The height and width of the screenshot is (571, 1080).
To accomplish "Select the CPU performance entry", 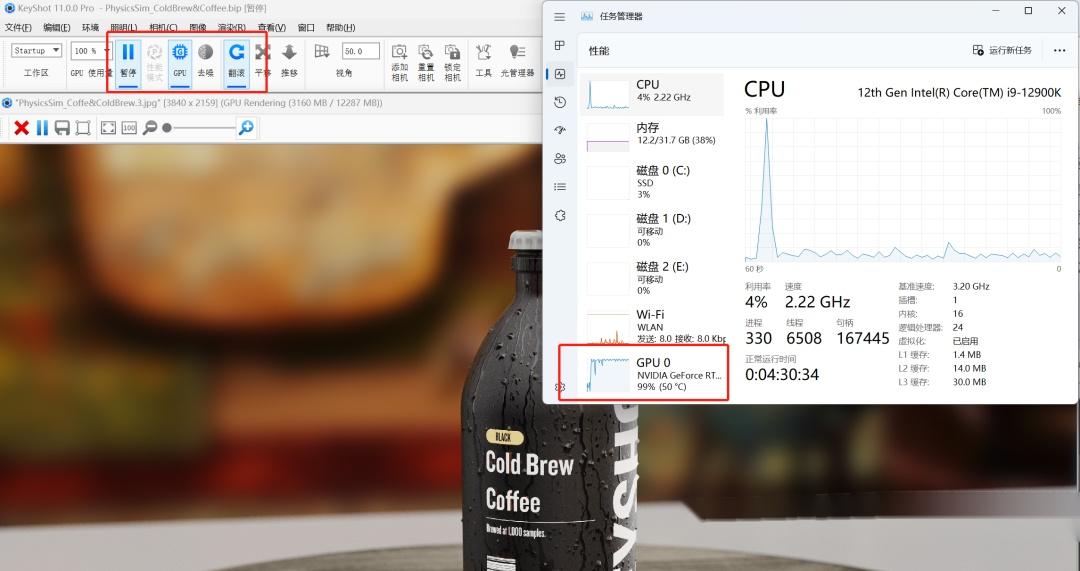I will [652, 94].
